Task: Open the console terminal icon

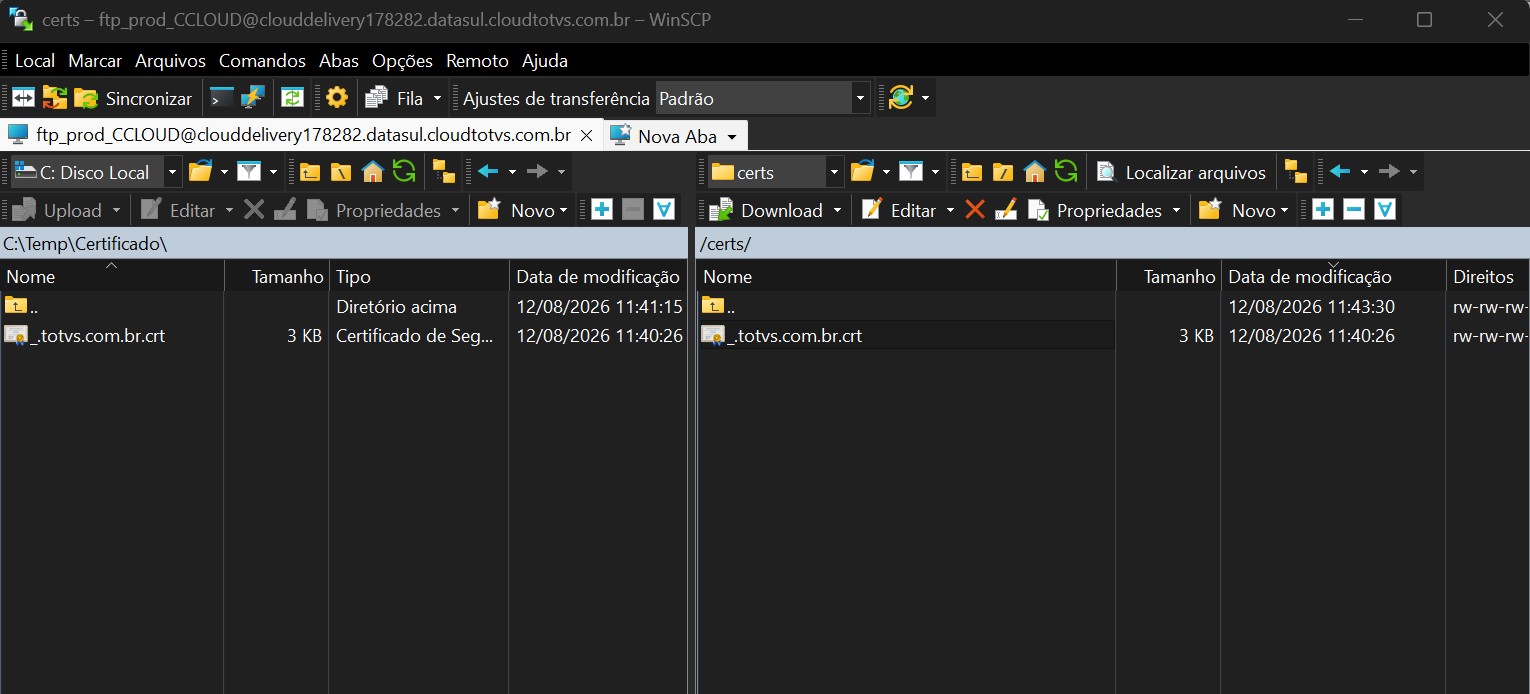Action: click(221, 98)
